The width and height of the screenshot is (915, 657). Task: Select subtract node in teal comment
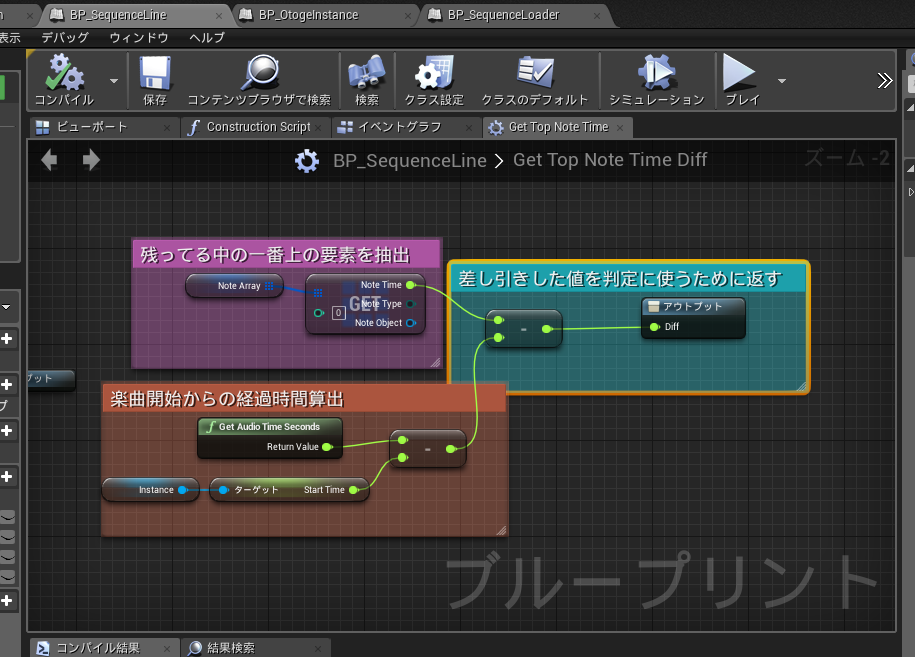tap(523, 329)
